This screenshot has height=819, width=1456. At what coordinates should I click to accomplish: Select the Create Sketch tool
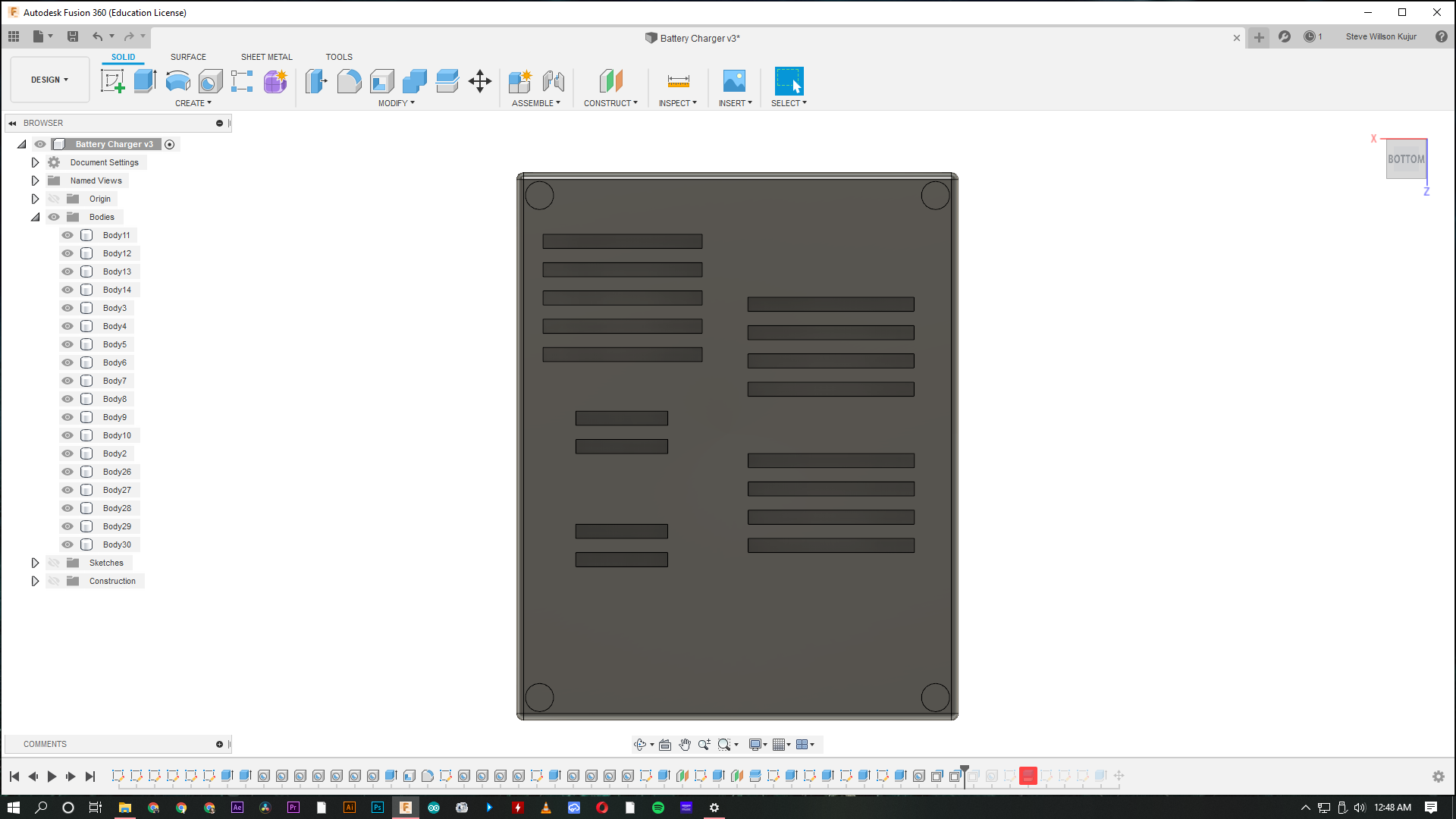click(113, 81)
